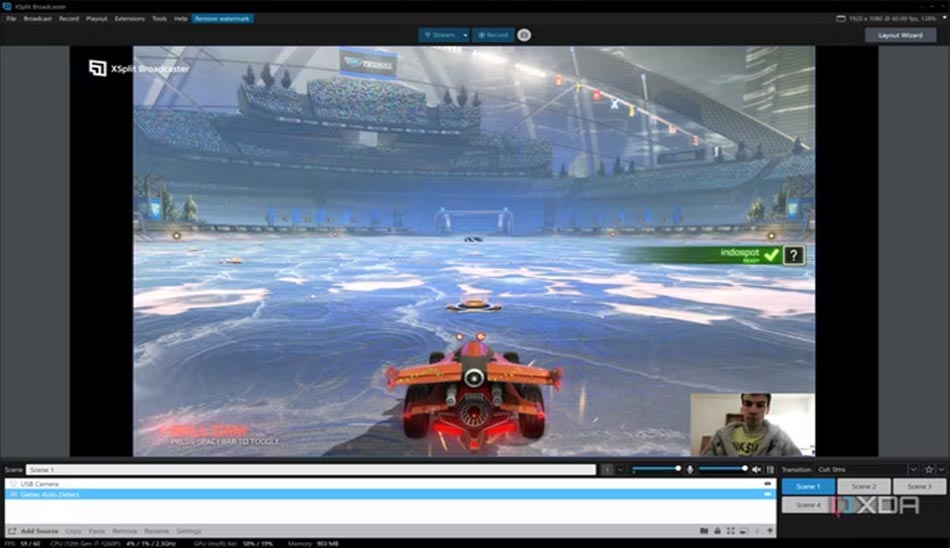Move the source down with the down arrow icon
This screenshot has height=548, width=950.
point(757,531)
